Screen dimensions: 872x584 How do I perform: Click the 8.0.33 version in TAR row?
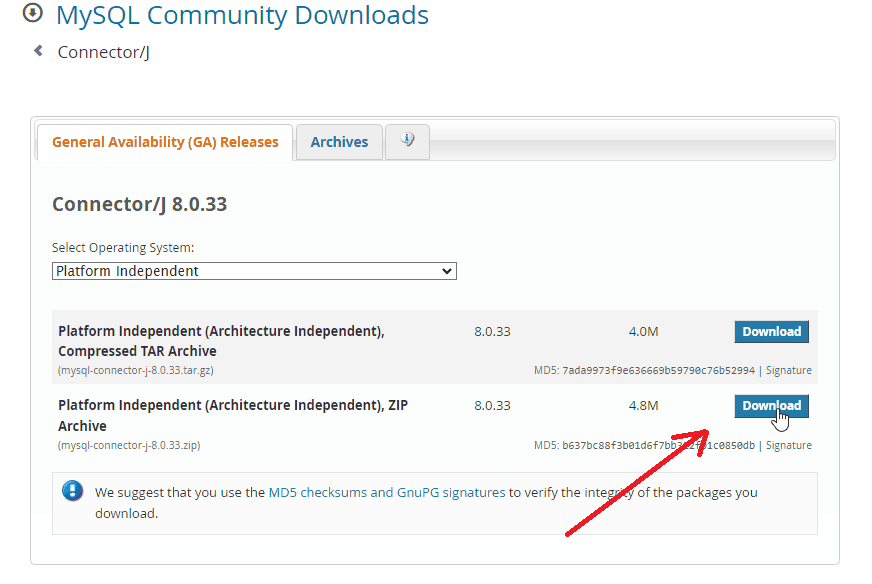pos(492,332)
